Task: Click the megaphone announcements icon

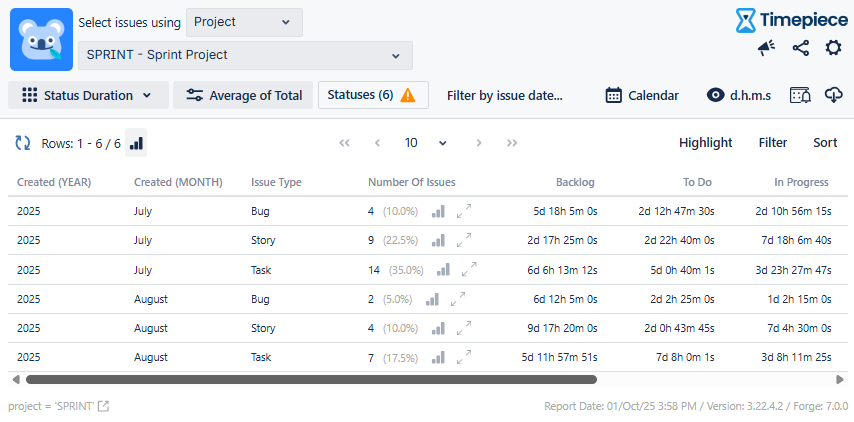Action: [767, 48]
